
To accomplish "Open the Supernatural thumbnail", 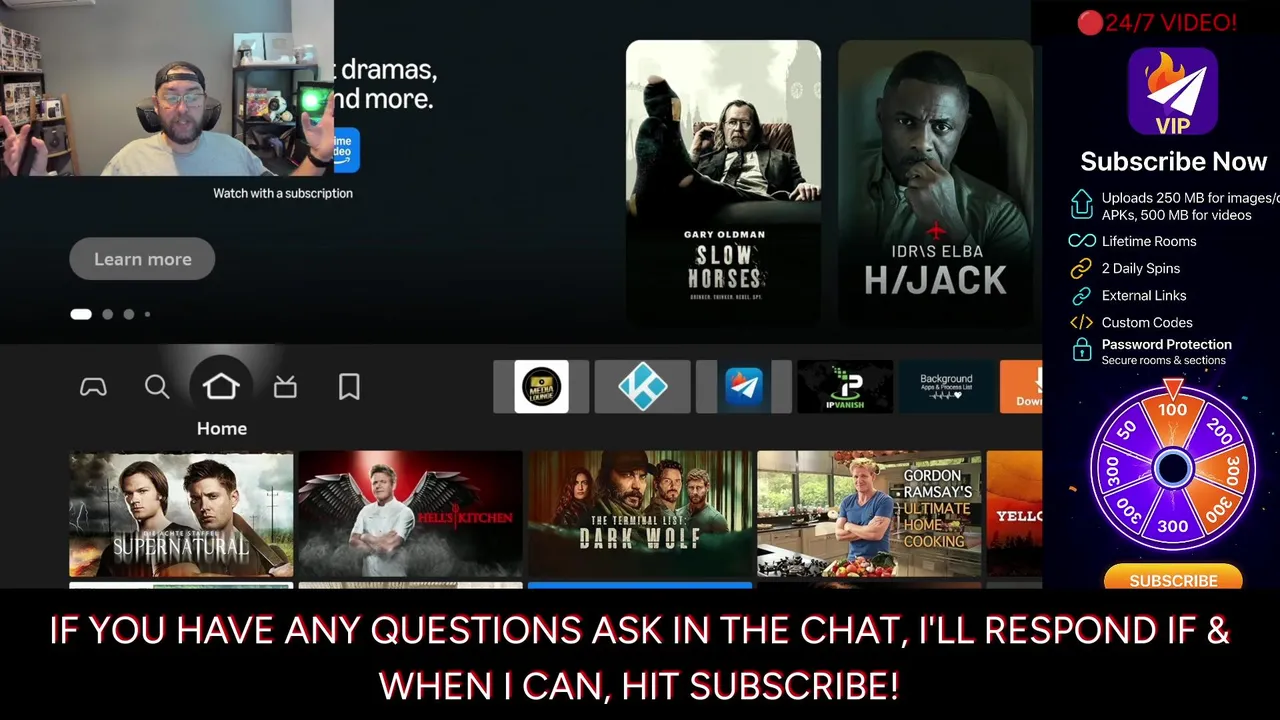I will [181, 514].
